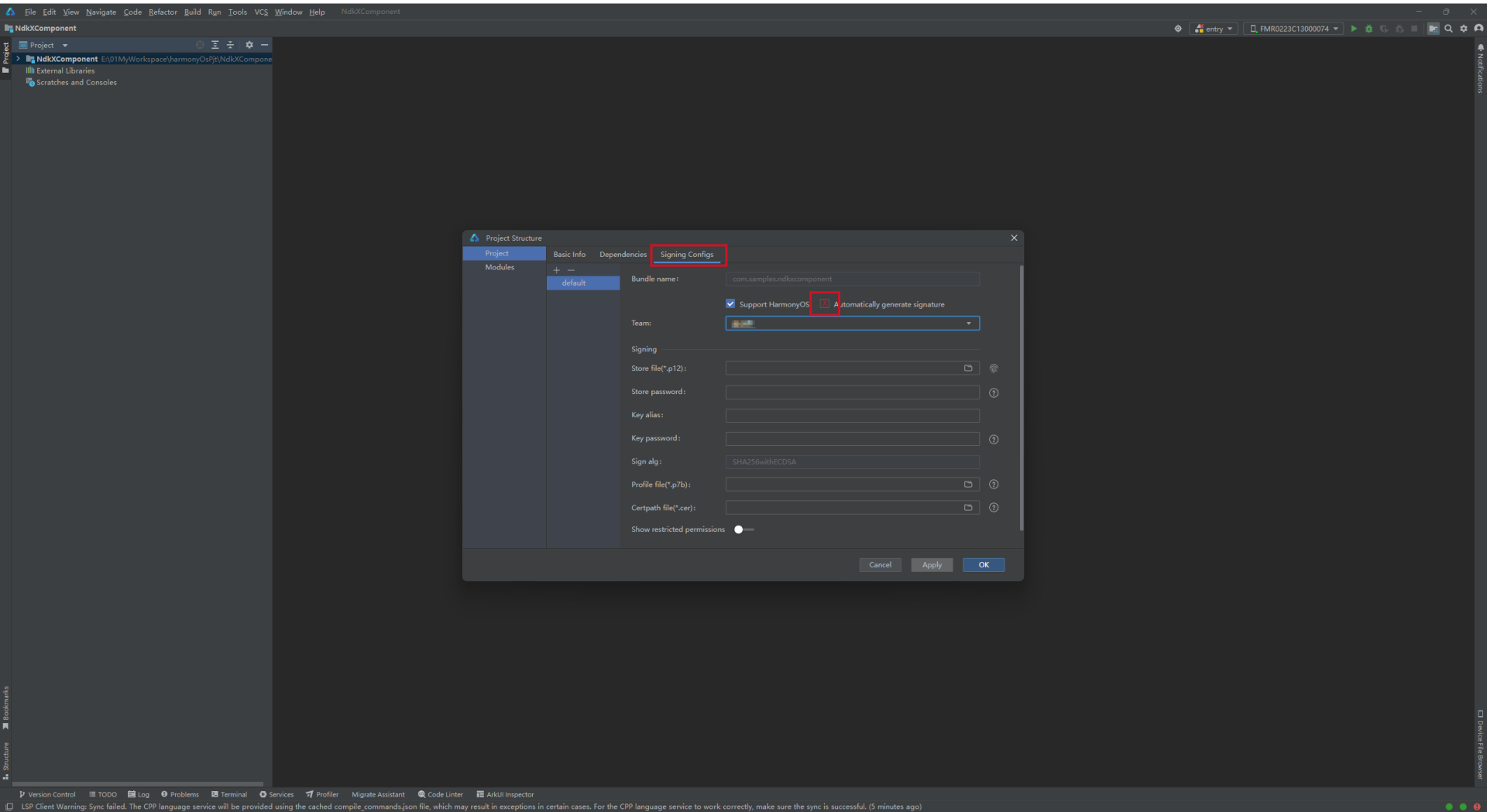Open the Search Everywhere magnifier icon
Viewport: 1487px width, 812px height.
(x=1448, y=29)
